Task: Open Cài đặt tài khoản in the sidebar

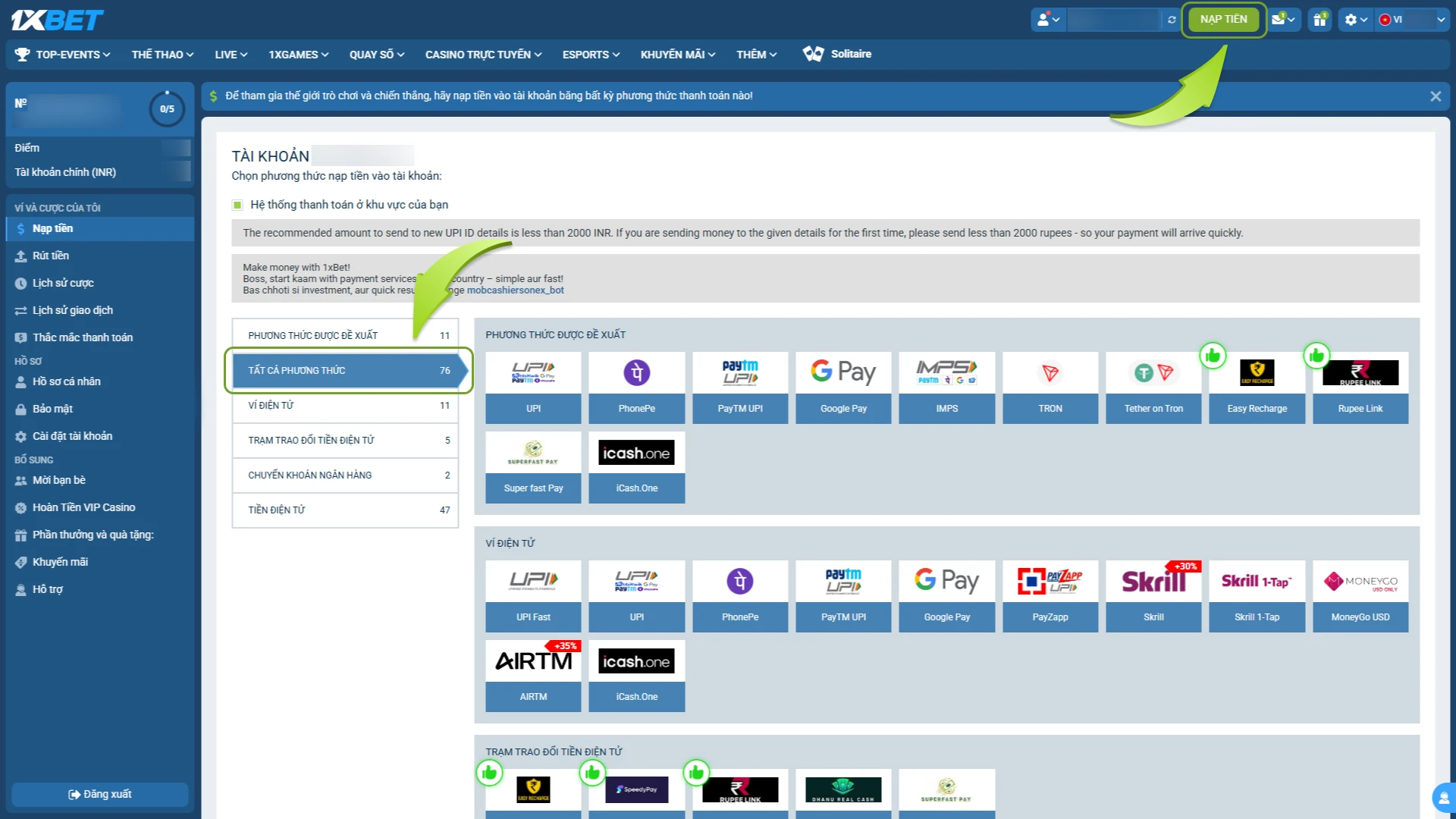Action: [x=99, y=436]
